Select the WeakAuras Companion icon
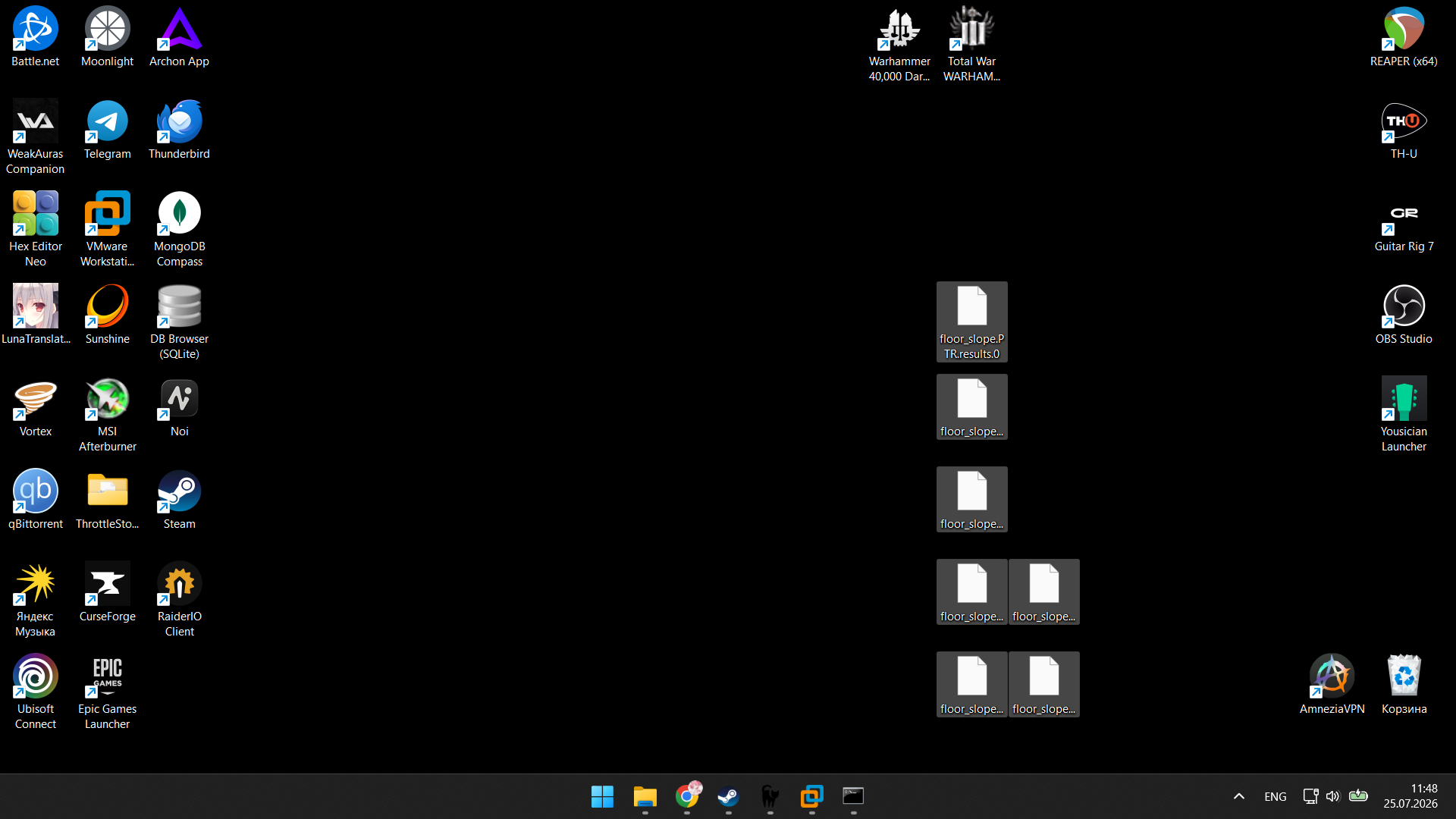This screenshot has width=1456, height=819. coord(35,137)
